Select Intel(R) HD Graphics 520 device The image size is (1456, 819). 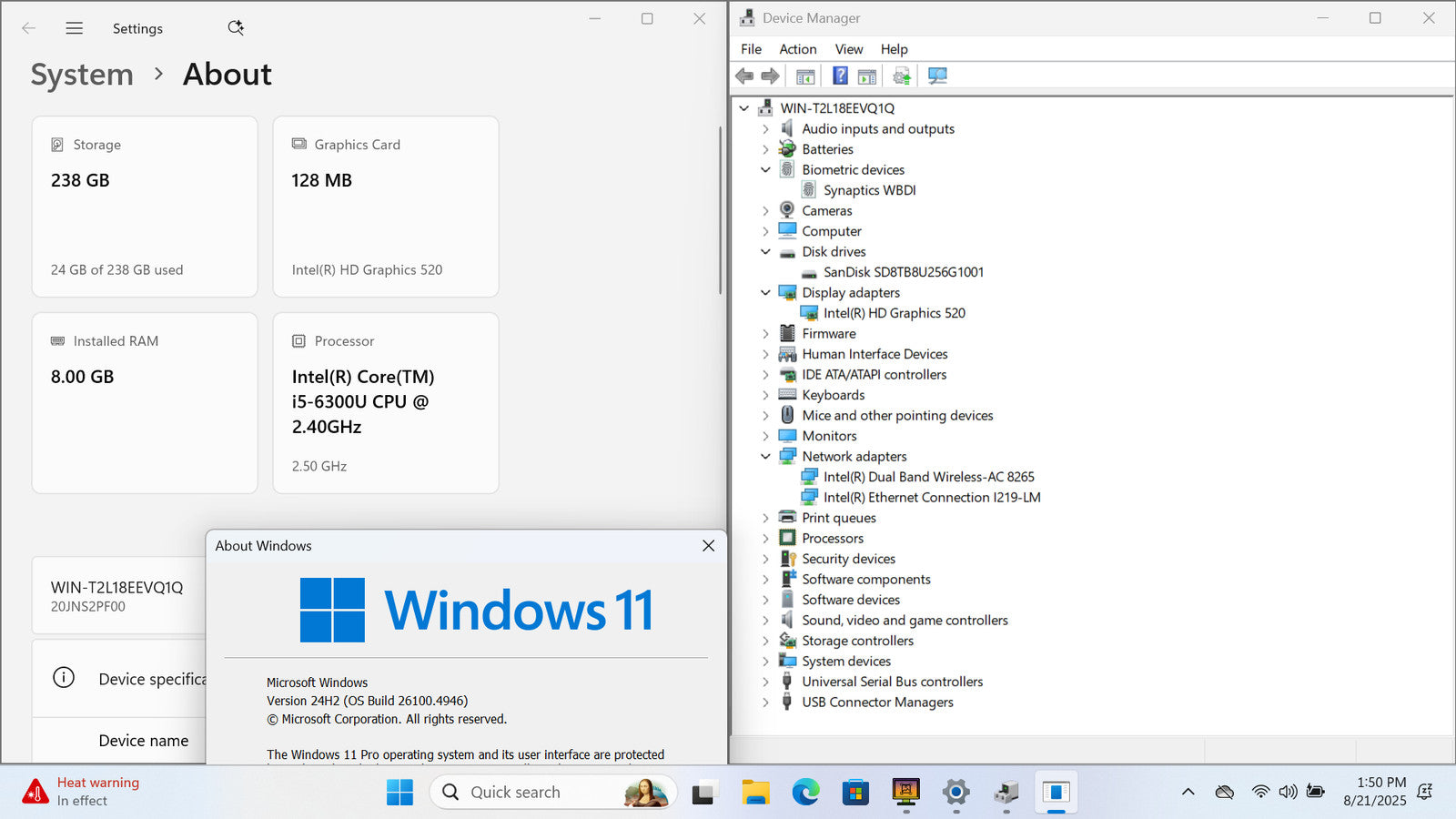click(894, 313)
